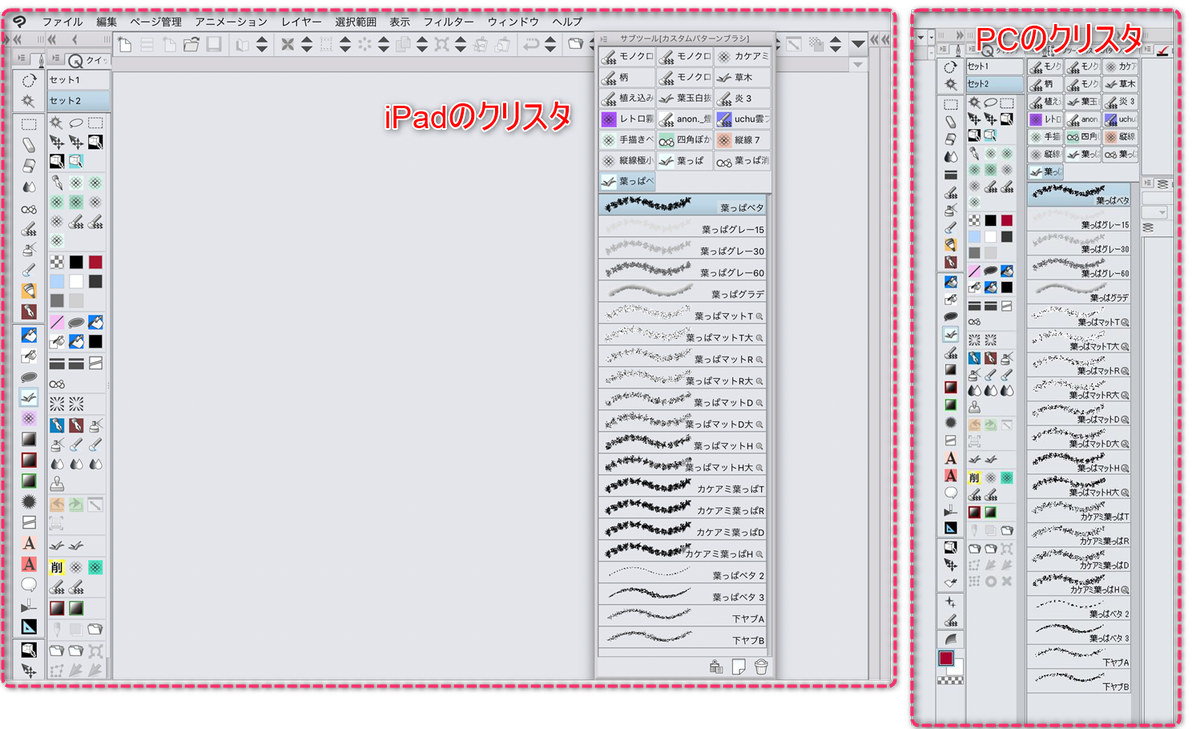Open the small dropdown below the command bar arrow
The width and height of the screenshot is (1200, 729).
pyautogui.click(x=857, y=64)
